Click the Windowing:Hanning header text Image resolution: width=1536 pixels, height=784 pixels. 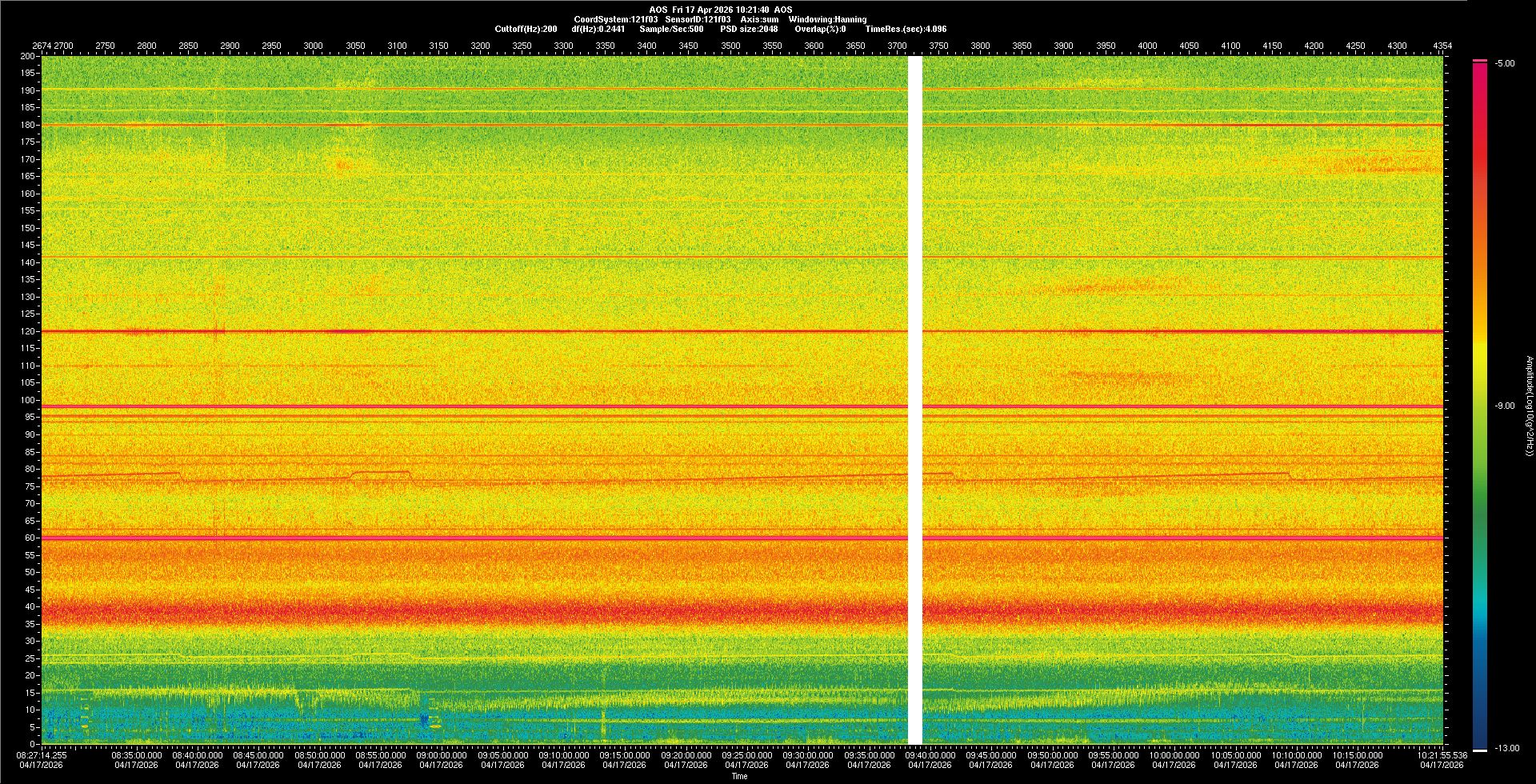coord(827,19)
